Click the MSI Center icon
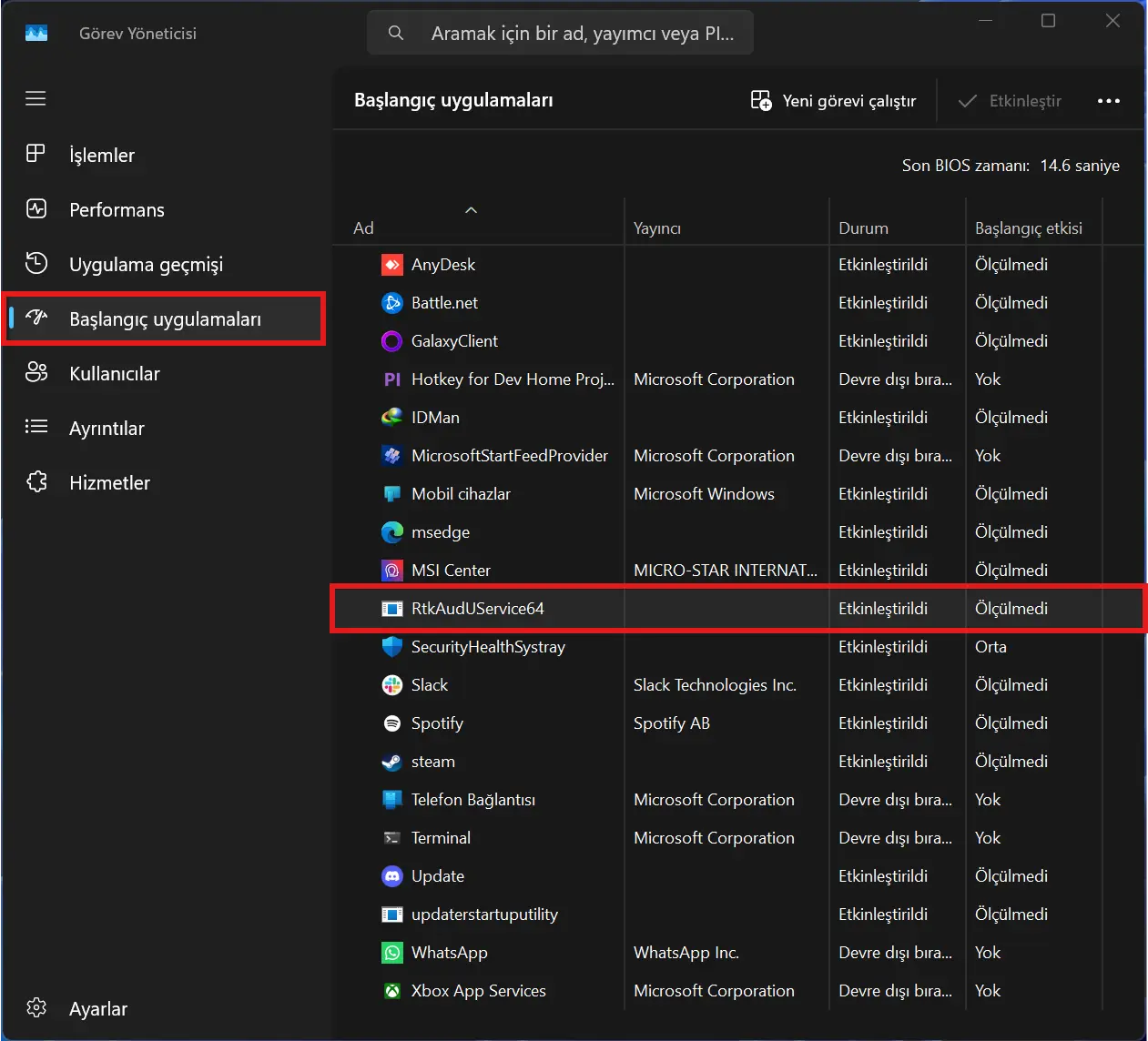Image resolution: width=1148 pixels, height=1041 pixels. click(x=391, y=571)
